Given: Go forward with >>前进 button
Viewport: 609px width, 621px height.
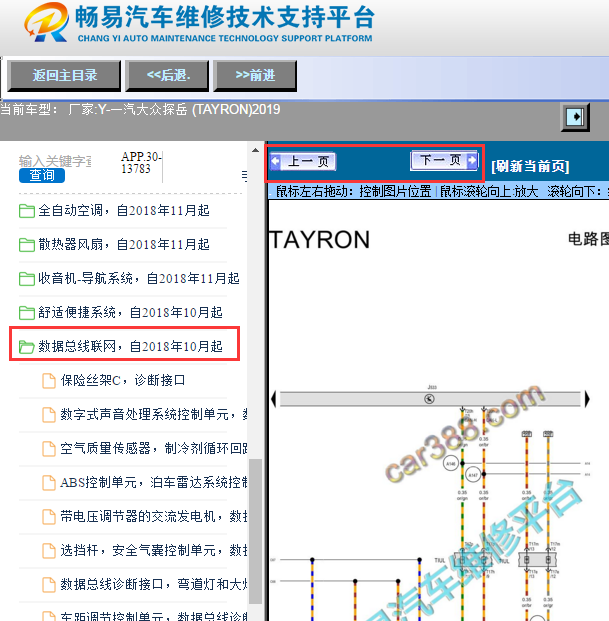Looking at the screenshot, I should click(x=255, y=76).
